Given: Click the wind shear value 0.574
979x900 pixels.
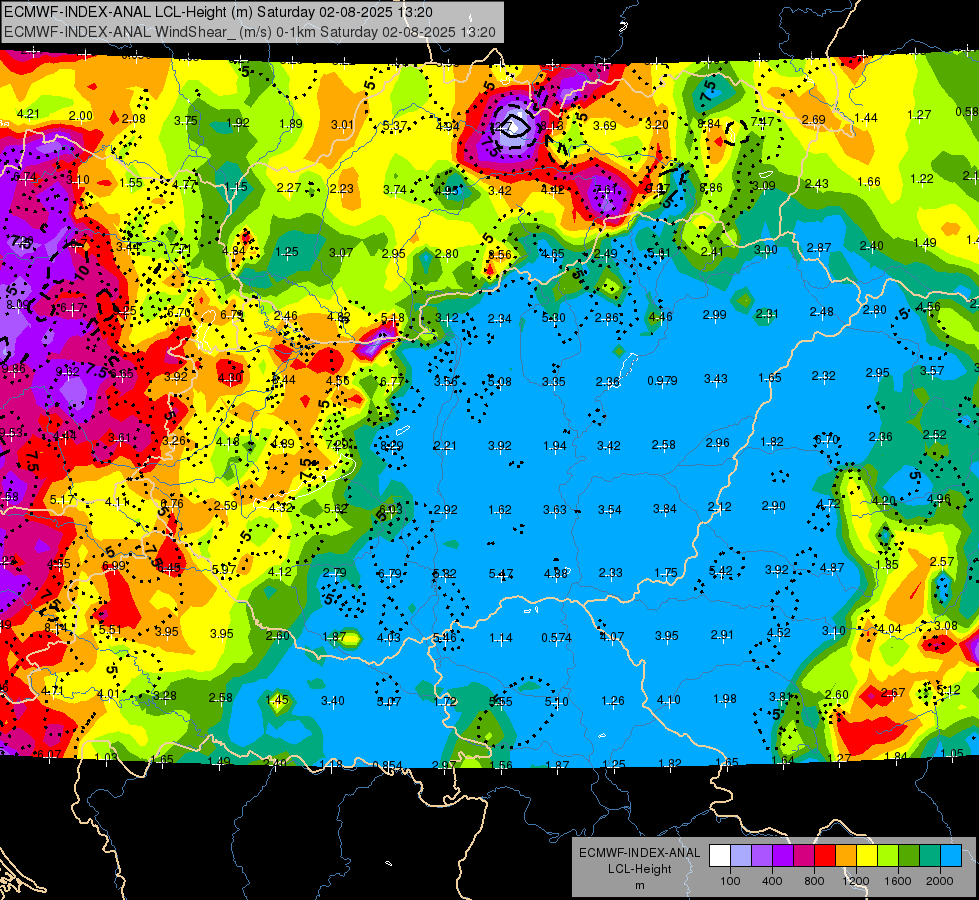Looking at the screenshot, I should coord(556,638).
